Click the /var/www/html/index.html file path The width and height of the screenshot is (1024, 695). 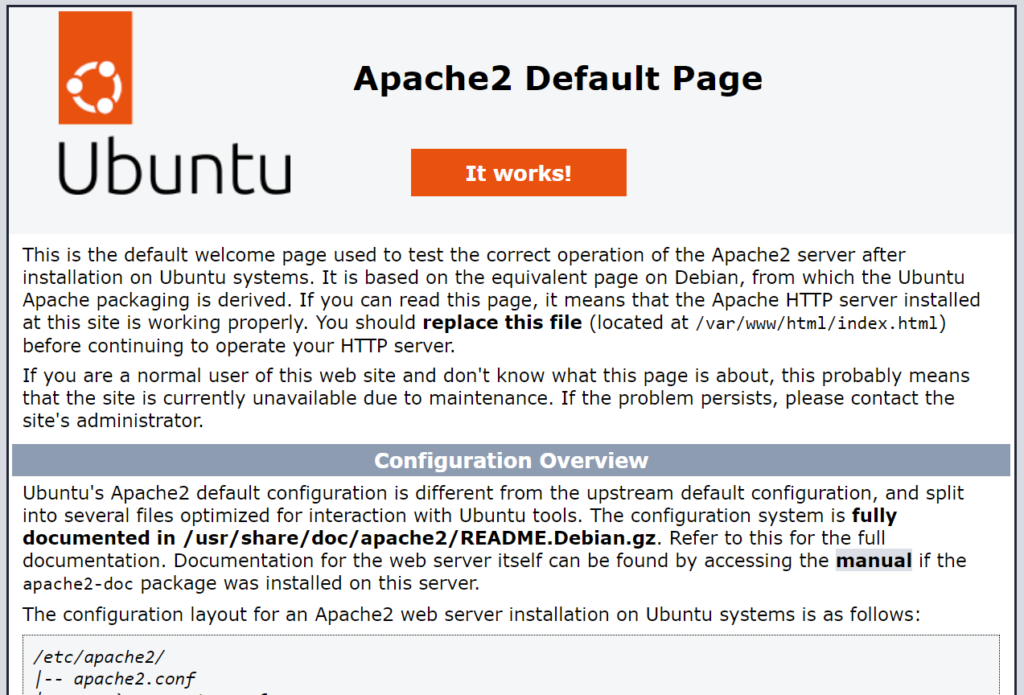tap(820, 323)
